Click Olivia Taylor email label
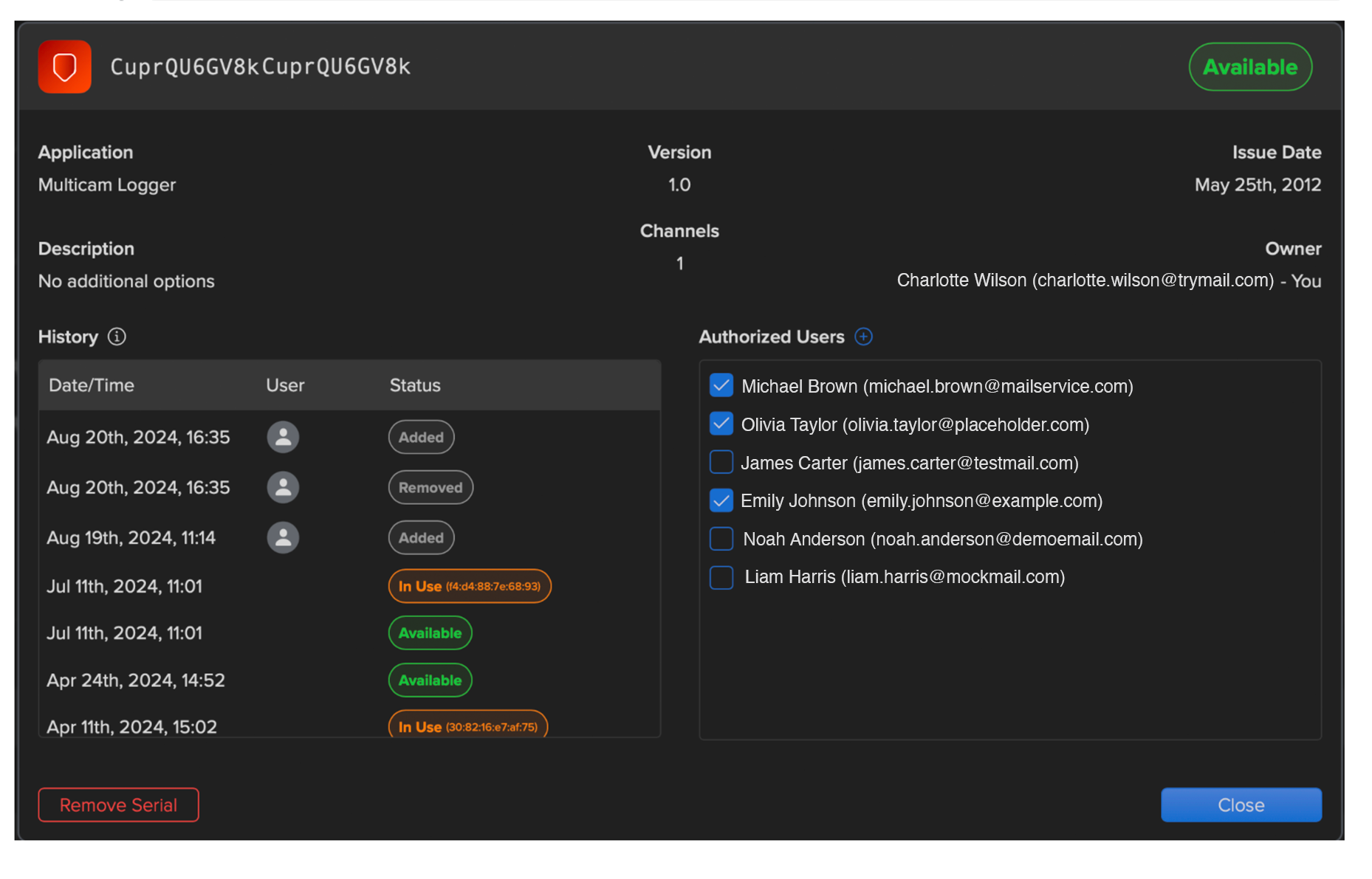 pyautogui.click(x=916, y=424)
